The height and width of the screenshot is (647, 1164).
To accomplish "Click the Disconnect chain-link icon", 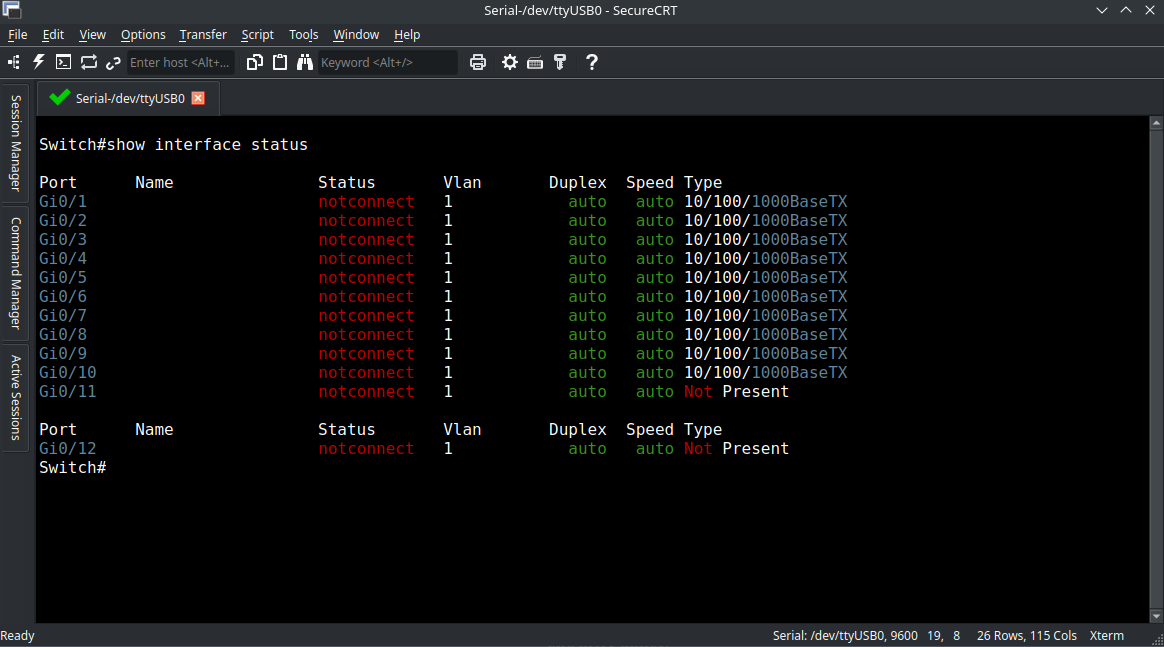I will pyautogui.click(x=113, y=63).
